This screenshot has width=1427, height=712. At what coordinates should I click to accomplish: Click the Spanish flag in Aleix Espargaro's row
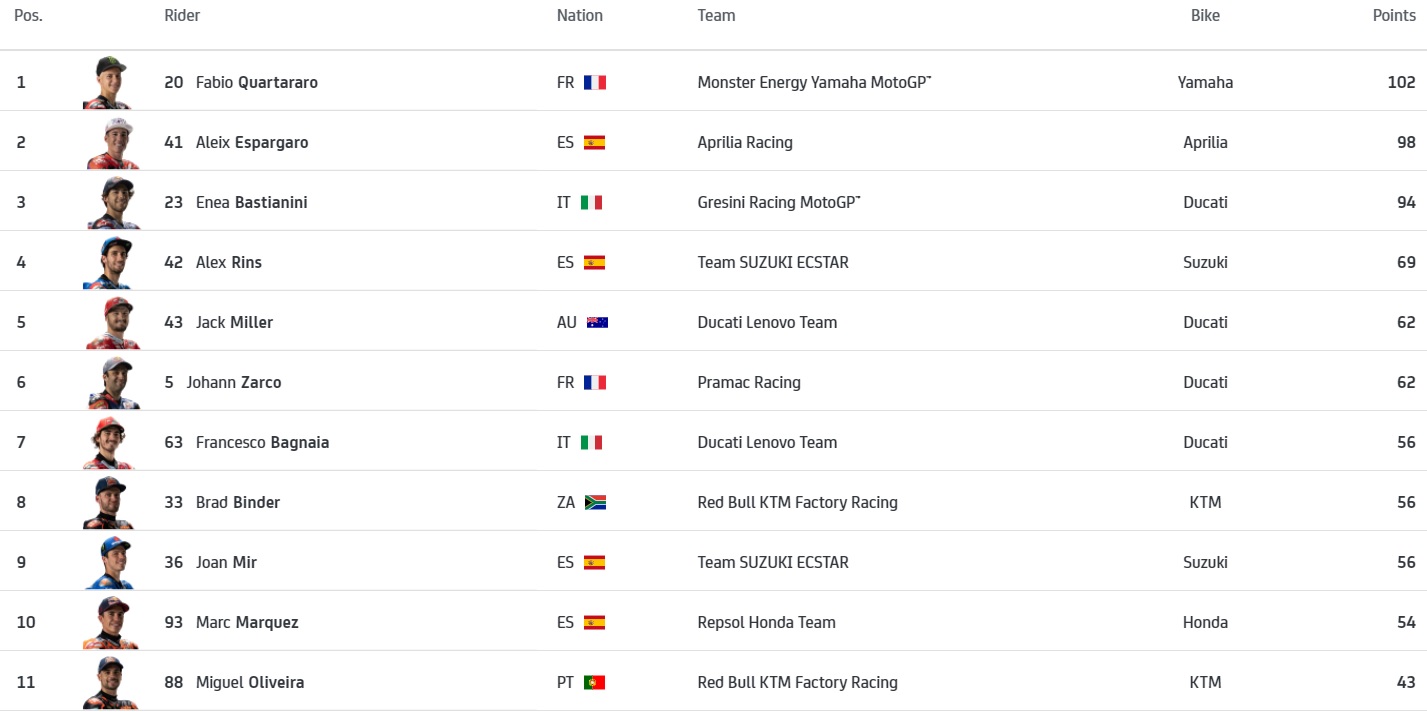click(x=594, y=142)
